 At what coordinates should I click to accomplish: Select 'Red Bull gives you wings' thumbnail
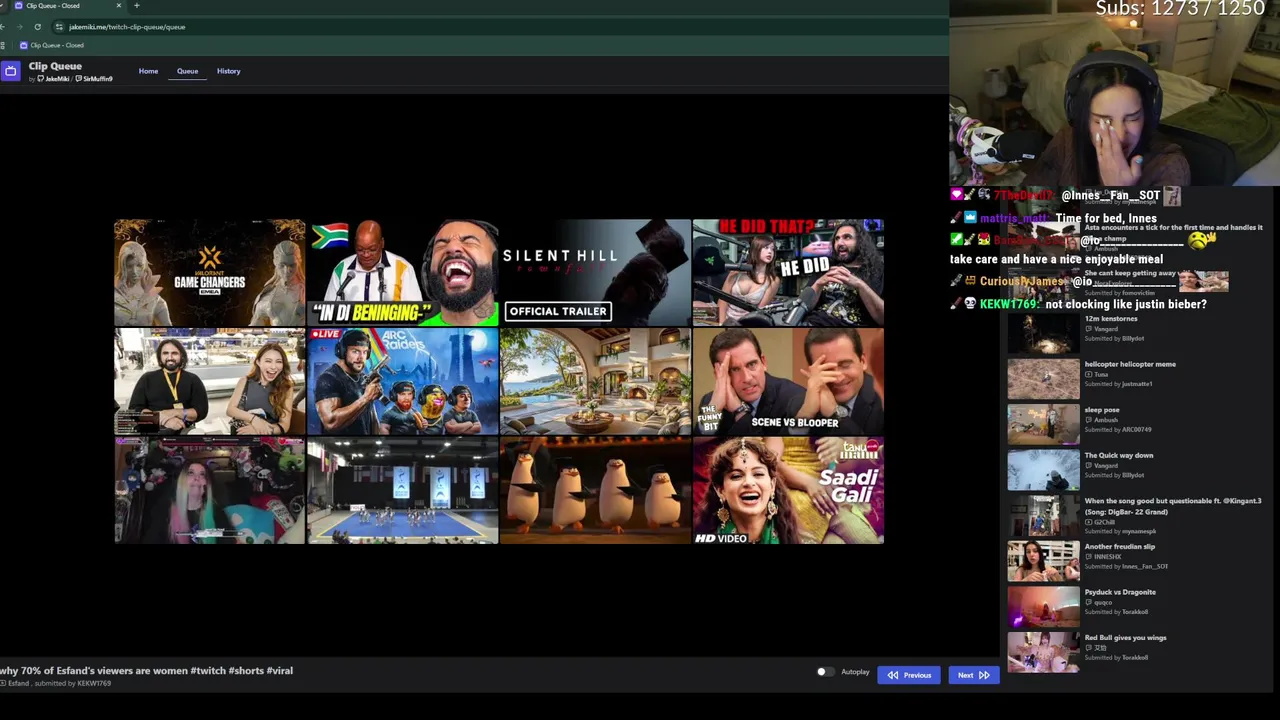tap(1043, 652)
